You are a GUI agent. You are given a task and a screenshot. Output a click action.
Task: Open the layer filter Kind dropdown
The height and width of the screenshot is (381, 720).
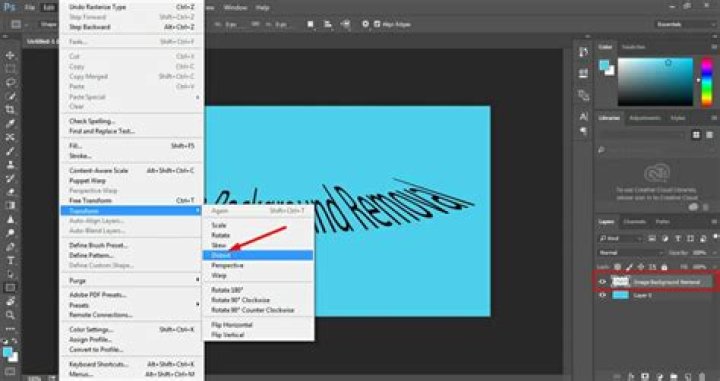[620, 239]
